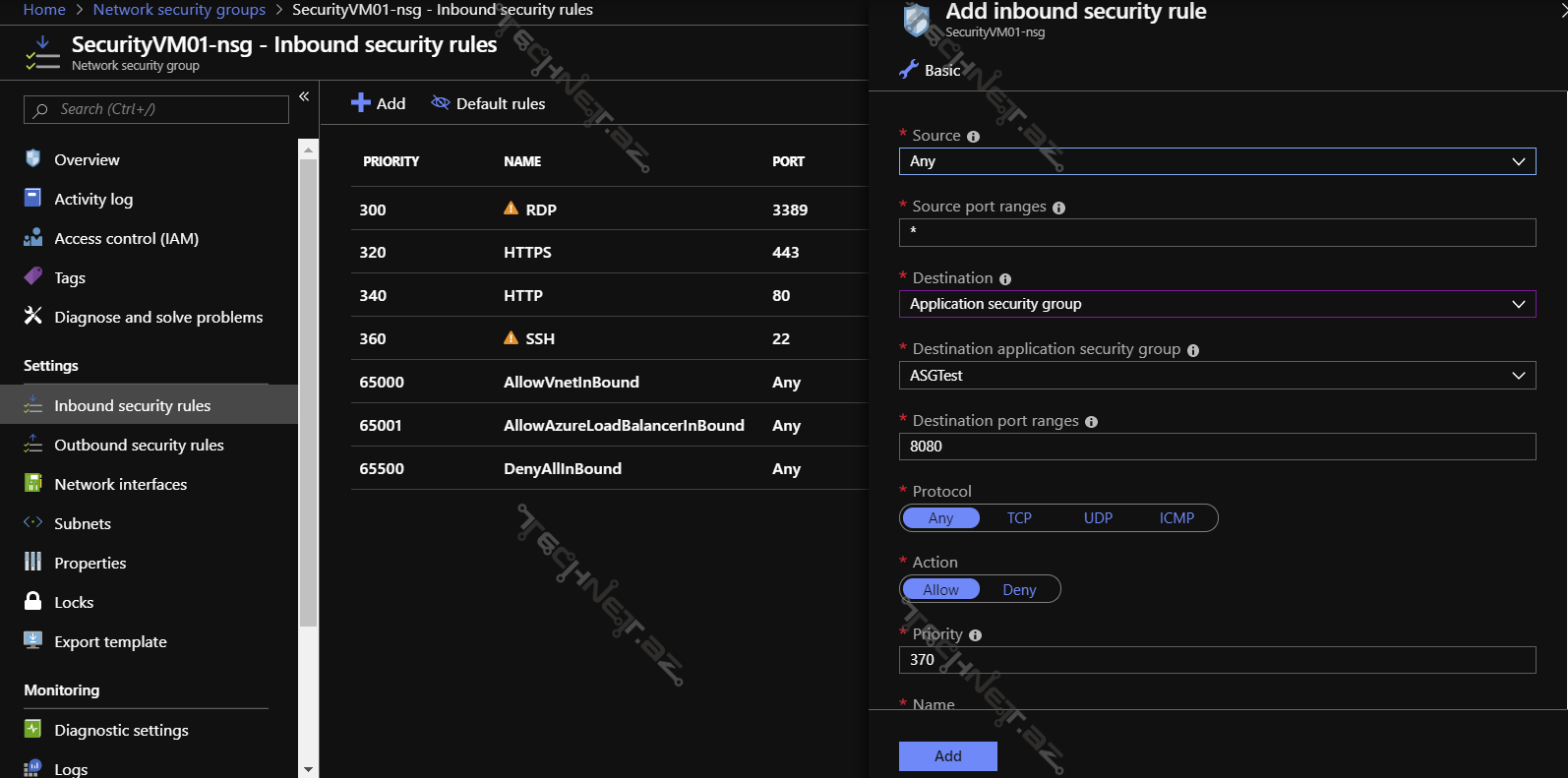Expand the Destination dropdown
The width and height of the screenshot is (1568, 778).
coord(1217,304)
